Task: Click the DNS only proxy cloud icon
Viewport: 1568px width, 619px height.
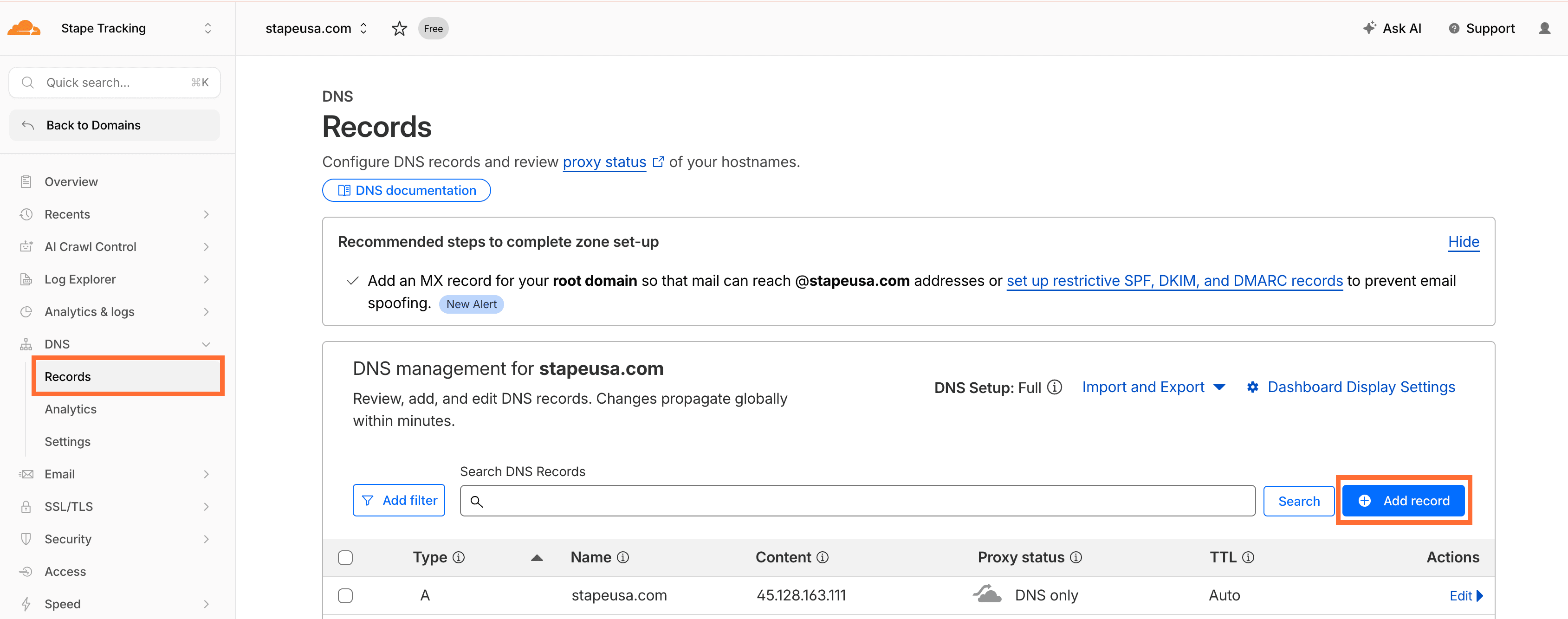Action: point(987,595)
